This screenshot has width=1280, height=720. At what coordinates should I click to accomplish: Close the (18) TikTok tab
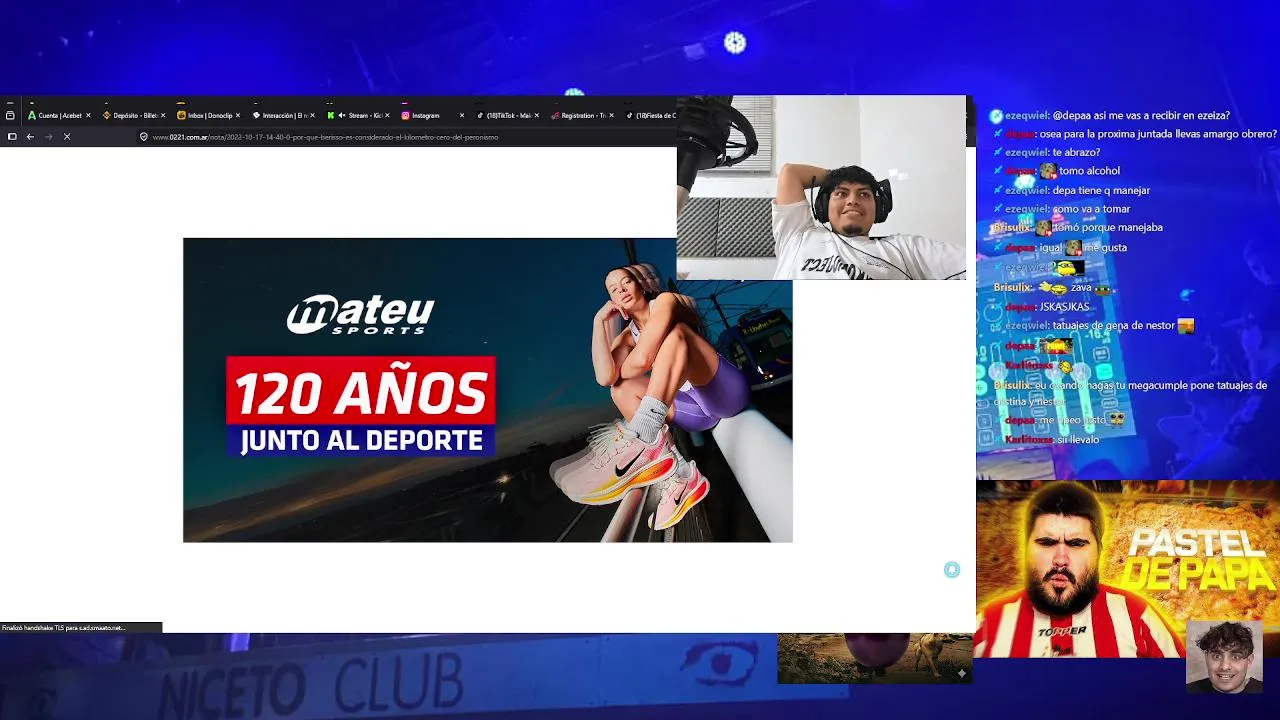click(x=537, y=115)
